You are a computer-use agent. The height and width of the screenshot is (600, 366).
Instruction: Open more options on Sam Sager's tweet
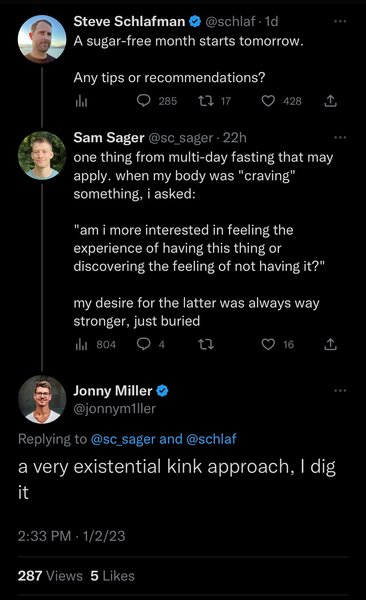[340, 137]
